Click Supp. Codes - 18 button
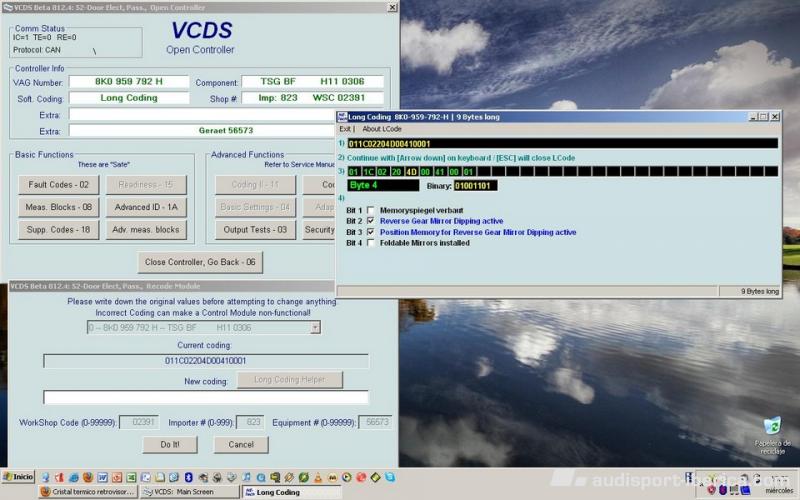 coord(59,230)
